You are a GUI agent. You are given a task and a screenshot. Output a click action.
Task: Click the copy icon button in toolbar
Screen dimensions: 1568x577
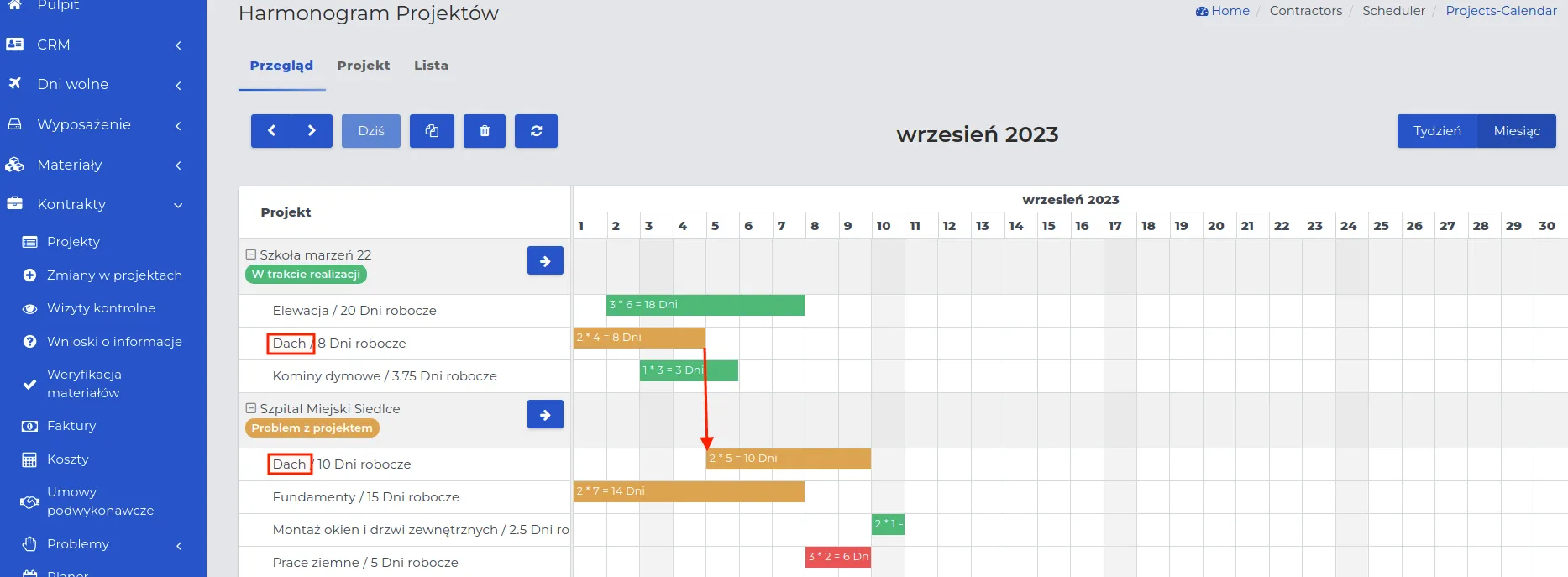click(x=432, y=131)
